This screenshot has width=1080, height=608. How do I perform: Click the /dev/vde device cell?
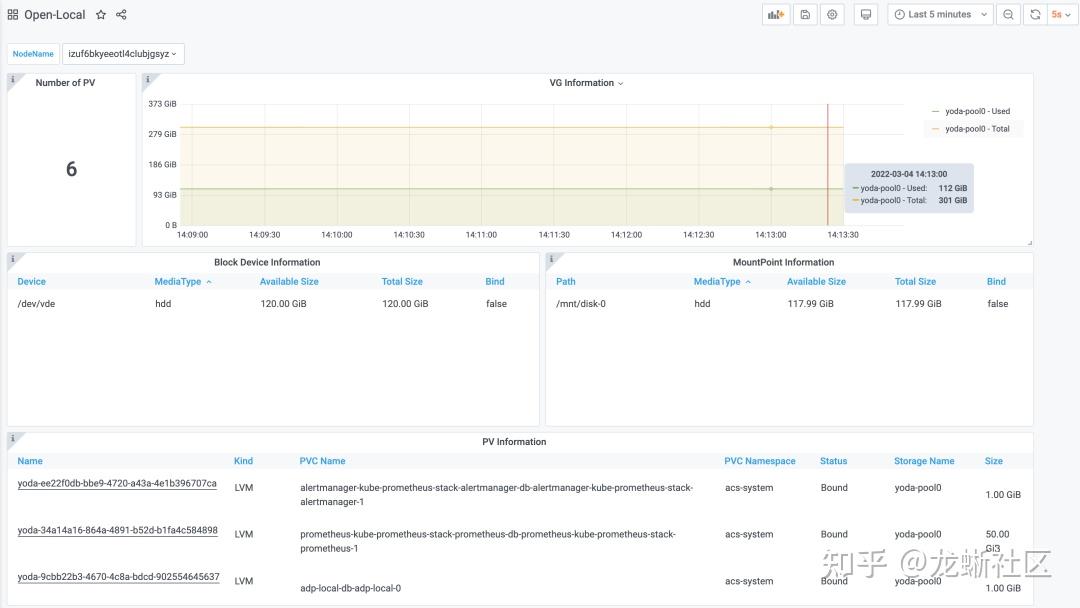point(37,304)
